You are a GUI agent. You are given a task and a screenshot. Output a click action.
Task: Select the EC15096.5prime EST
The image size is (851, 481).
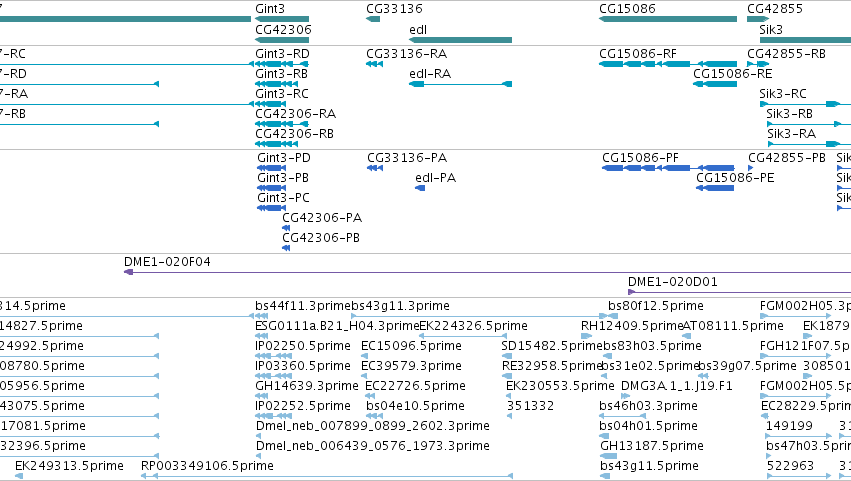pos(365,356)
